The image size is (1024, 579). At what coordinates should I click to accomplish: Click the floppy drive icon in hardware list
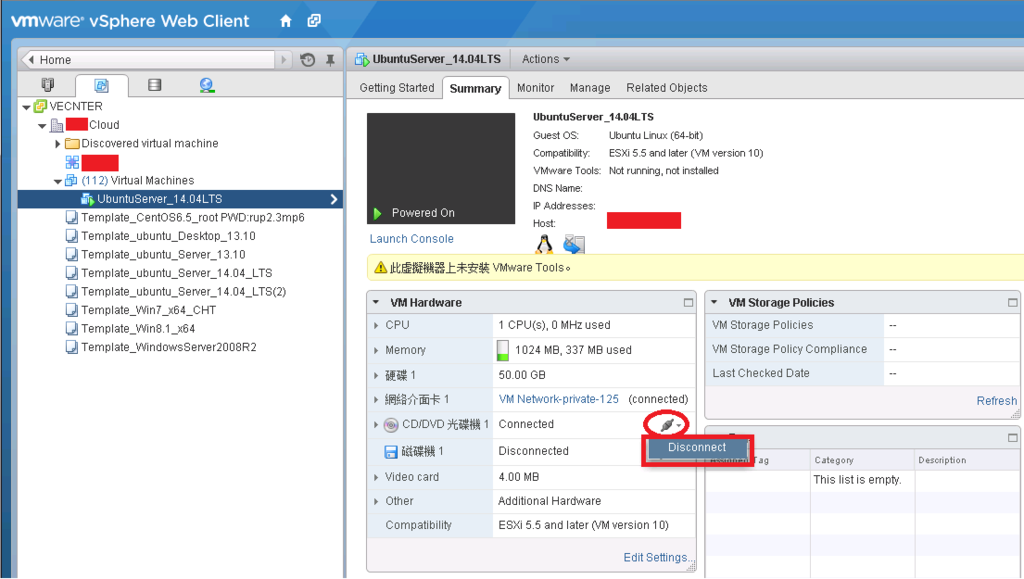[x=391, y=452]
